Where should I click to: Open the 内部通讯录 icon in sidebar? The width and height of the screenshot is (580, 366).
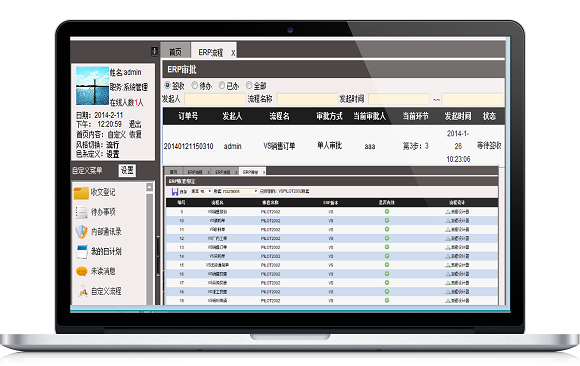pos(81,232)
